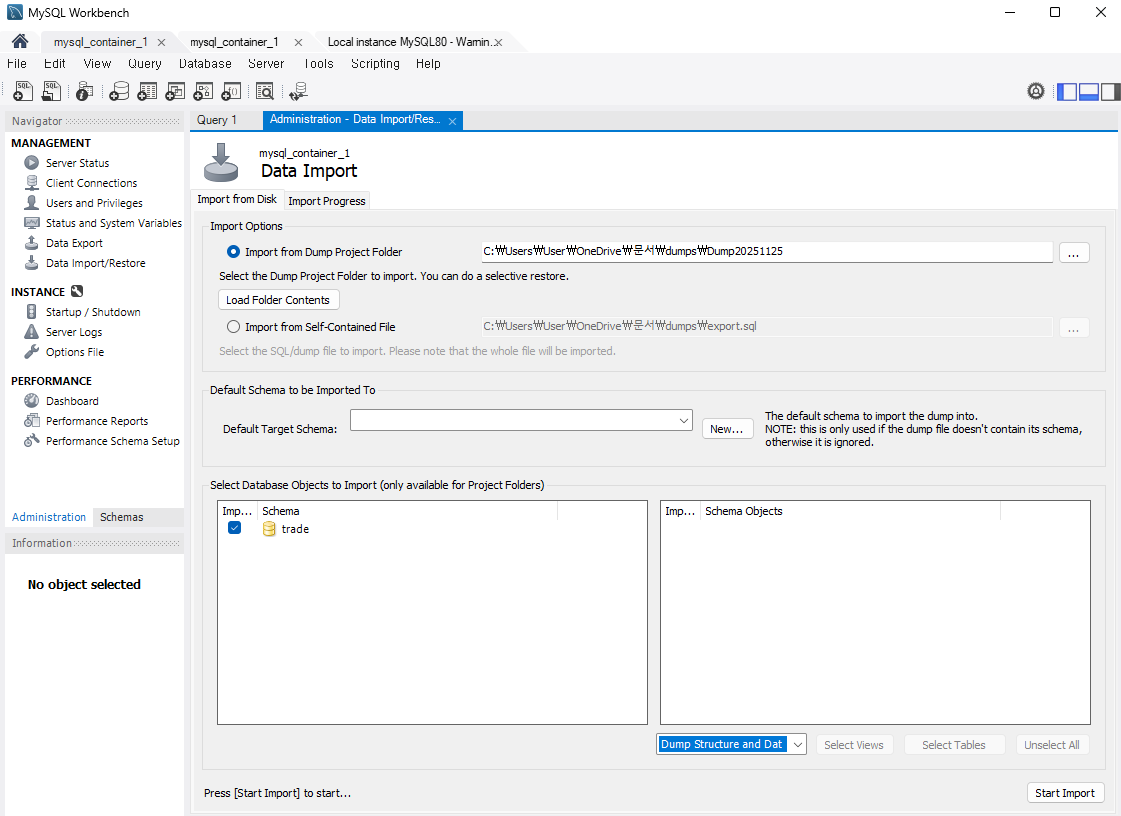This screenshot has width=1121, height=816.
Task: Open Performance Schema Setup
Action: coord(112,441)
